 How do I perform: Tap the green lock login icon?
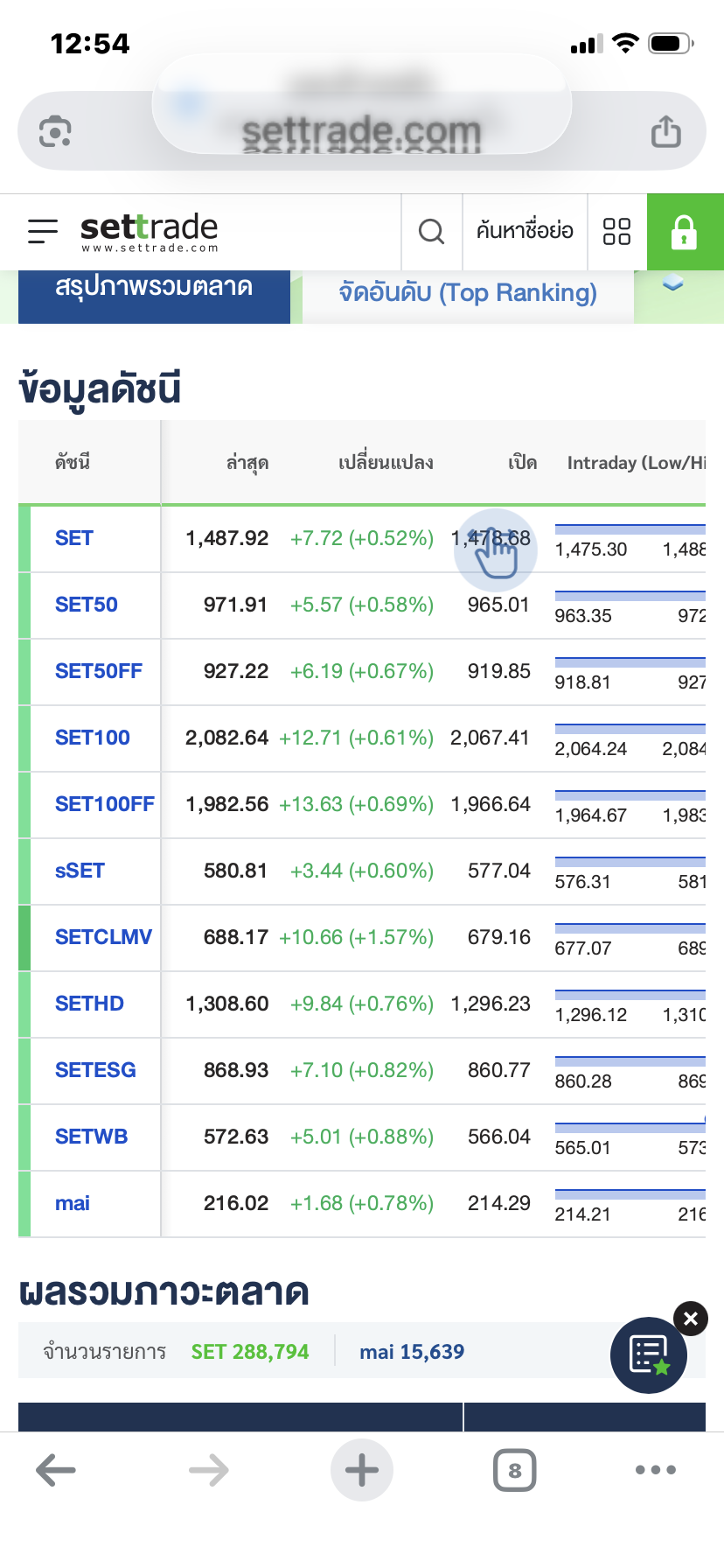point(685,232)
